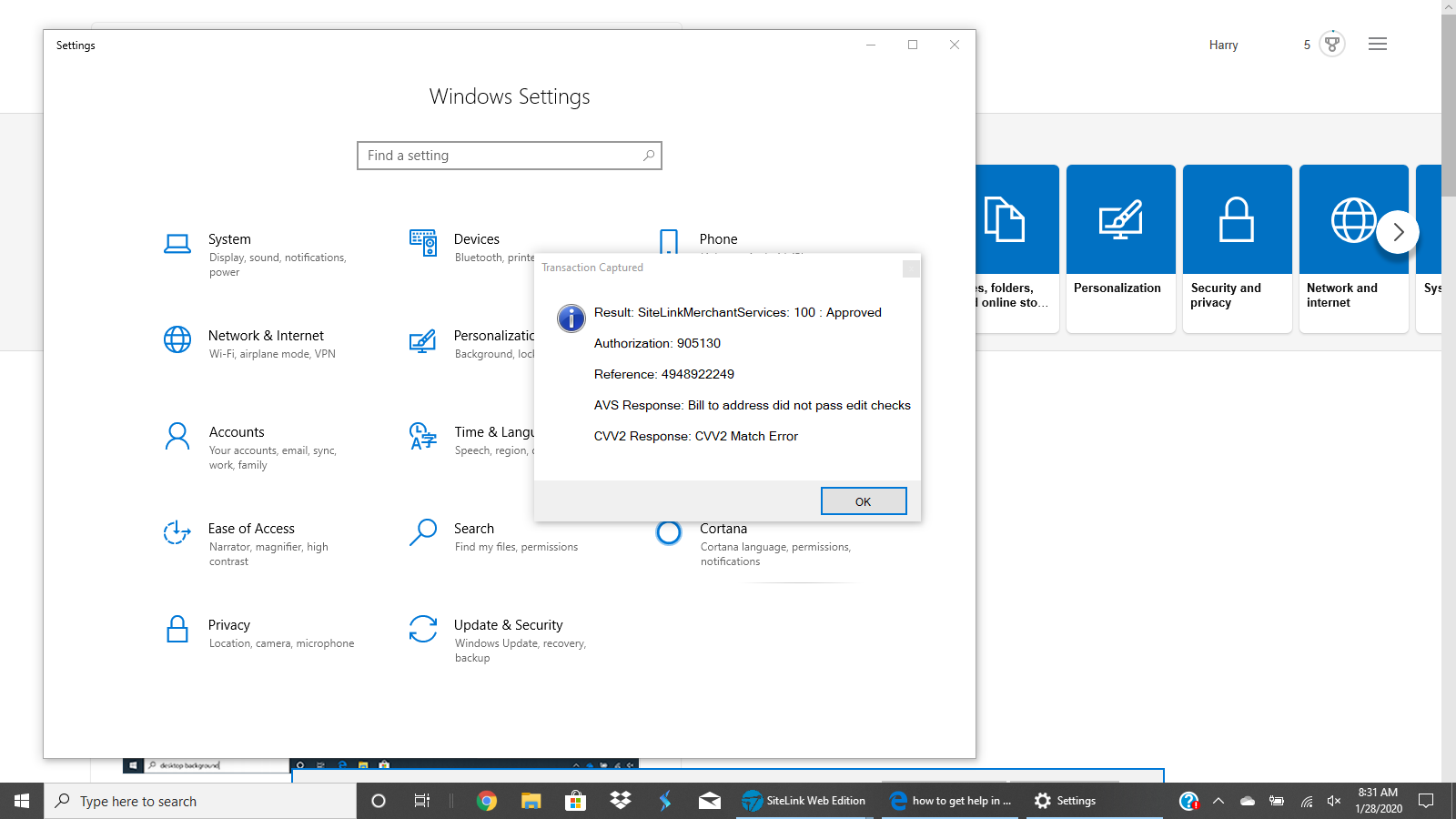Open the Network & Internet globe icon
1456x819 pixels.
pyautogui.click(x=177, y=339)
